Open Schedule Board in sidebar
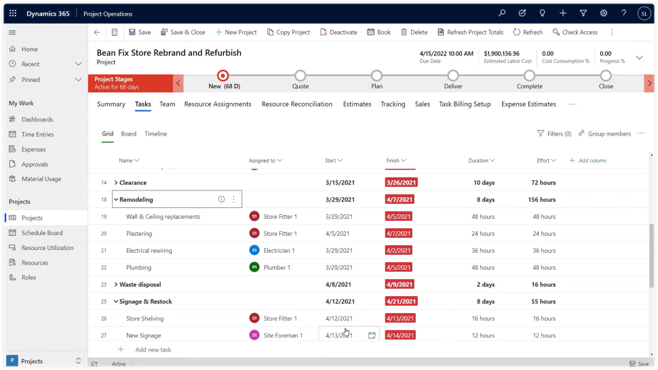This screenshot has height=370, width=658. pos(42,233)
